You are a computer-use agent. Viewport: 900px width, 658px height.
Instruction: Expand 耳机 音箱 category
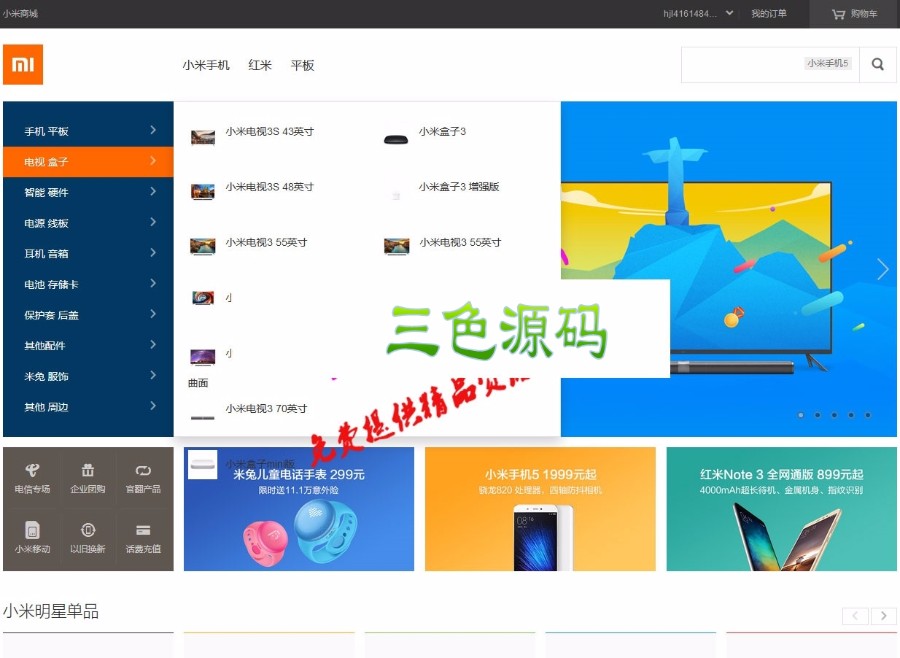(88, 253)
